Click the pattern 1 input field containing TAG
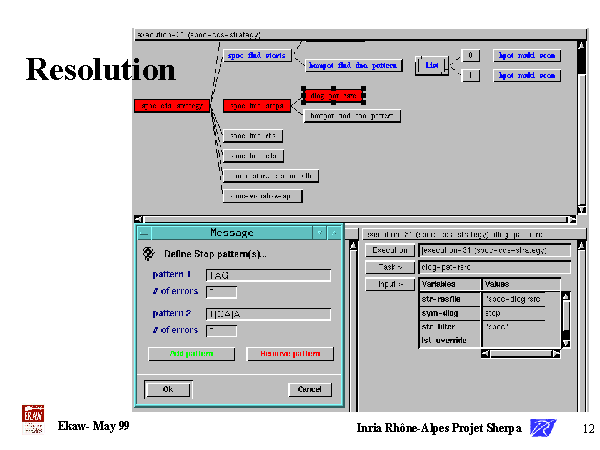Viewport: 600px width, 450px height. coord(267,275)
